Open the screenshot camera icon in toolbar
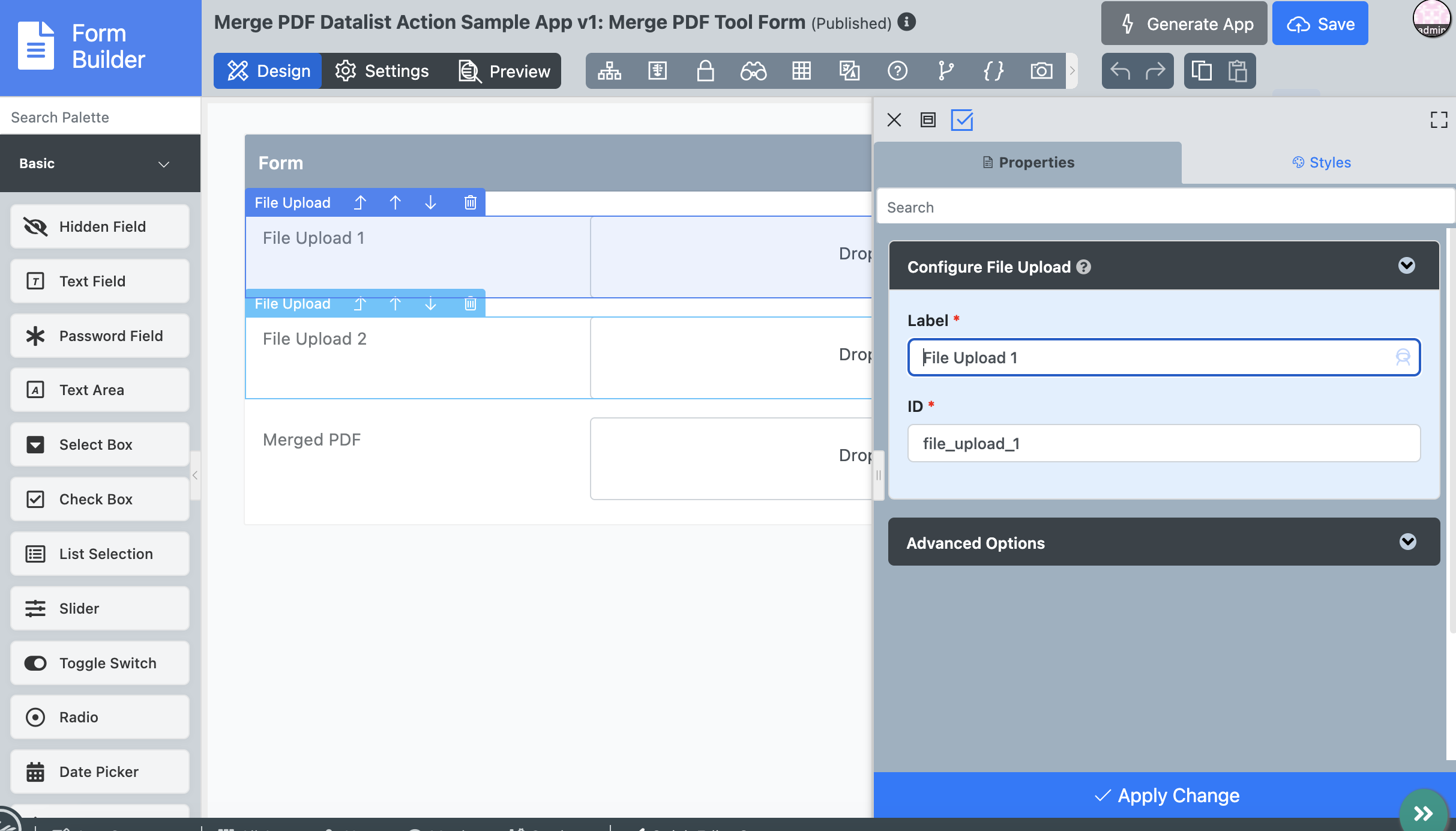1456x831 pixels. pyautogui.click(x=1041, y=71)
